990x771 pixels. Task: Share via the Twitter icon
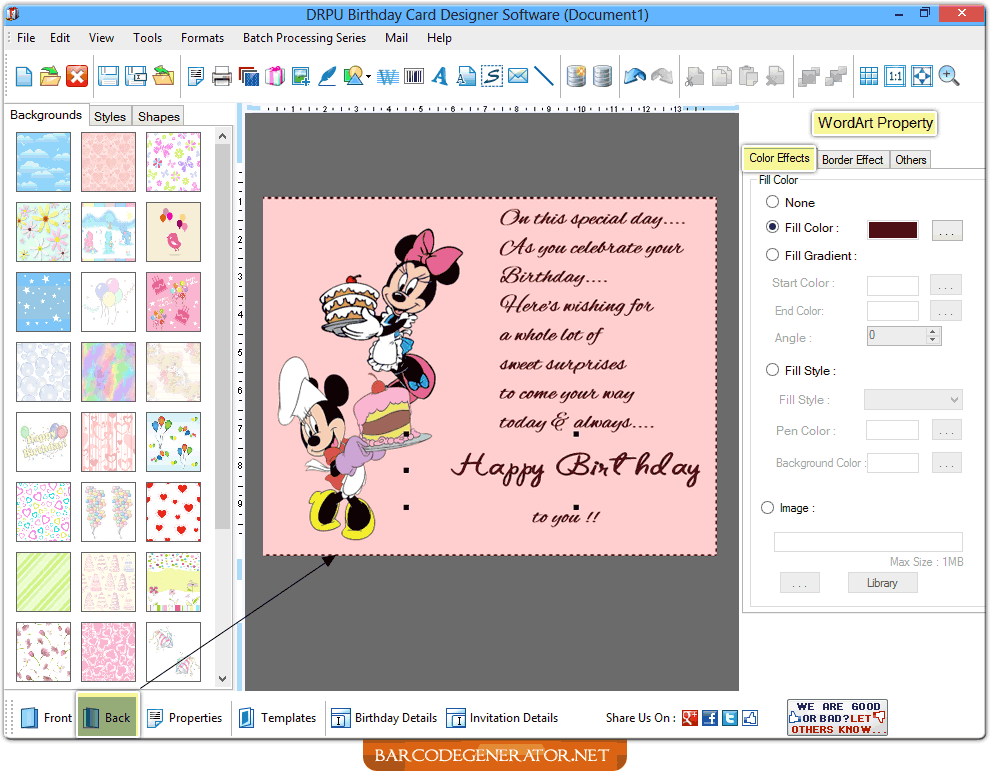(730, 718)
